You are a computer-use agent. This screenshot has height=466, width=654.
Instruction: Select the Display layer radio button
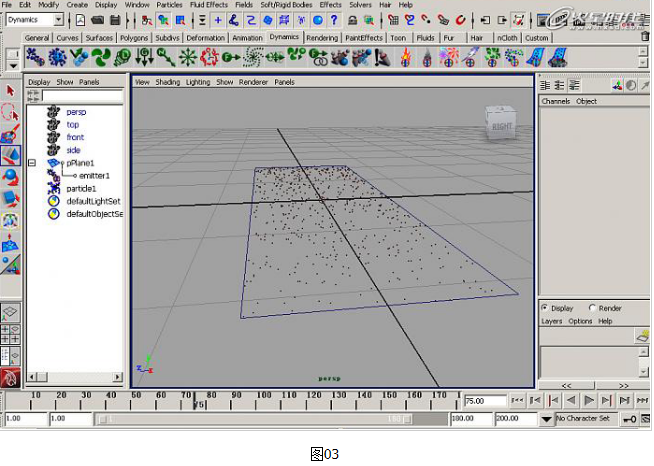(x=544, y=308)
